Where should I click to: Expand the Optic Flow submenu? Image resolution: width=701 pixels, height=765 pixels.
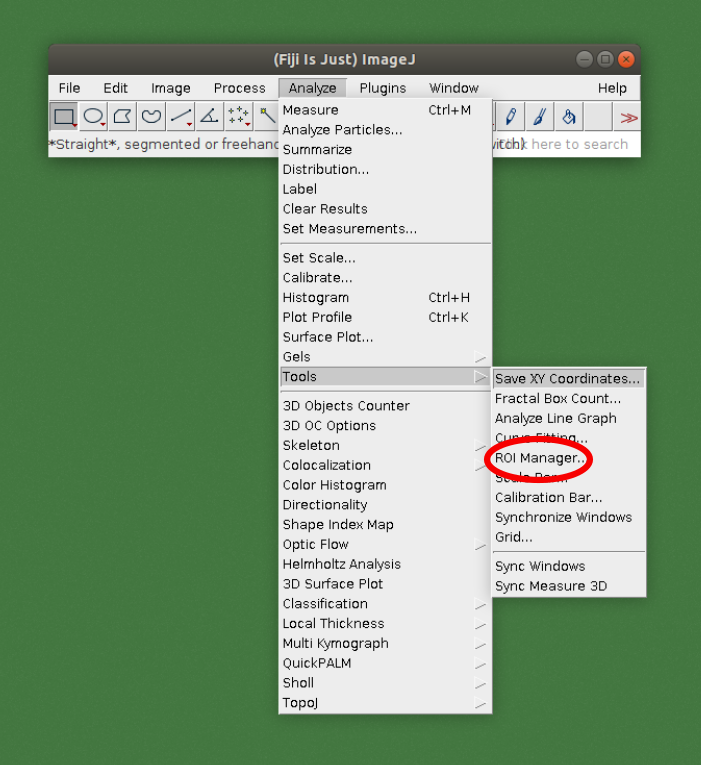coord(385,544)
